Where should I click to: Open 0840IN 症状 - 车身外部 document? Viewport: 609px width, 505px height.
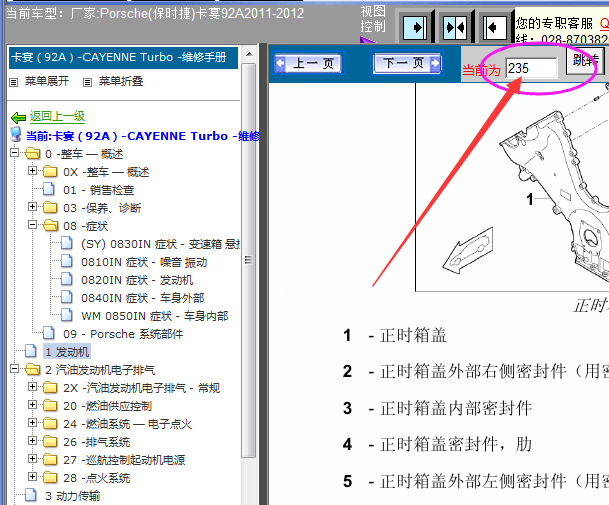[143, 298]
